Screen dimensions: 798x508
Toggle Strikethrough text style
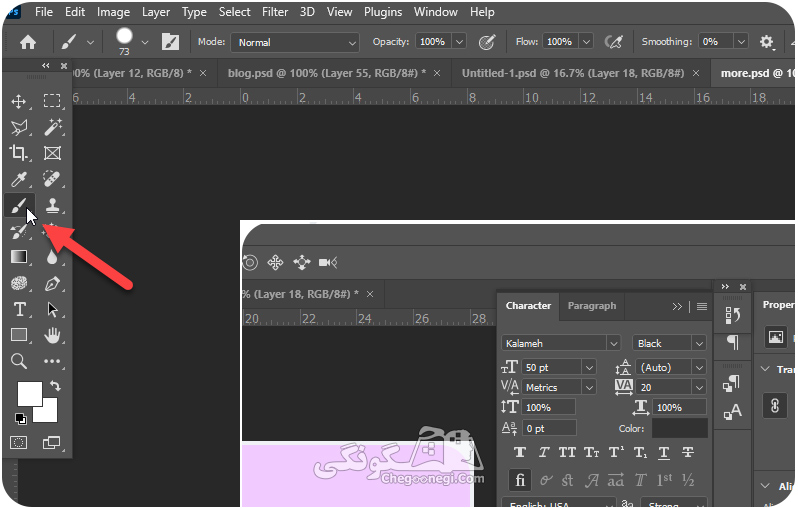click(x=688, y=452)
